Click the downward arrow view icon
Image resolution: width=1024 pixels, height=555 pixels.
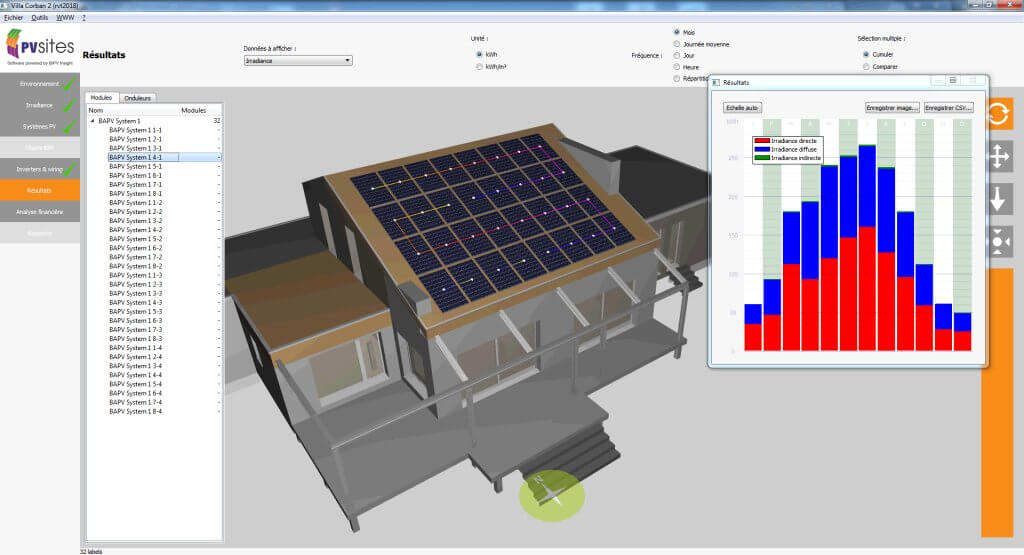click(x=1000, y=199)
